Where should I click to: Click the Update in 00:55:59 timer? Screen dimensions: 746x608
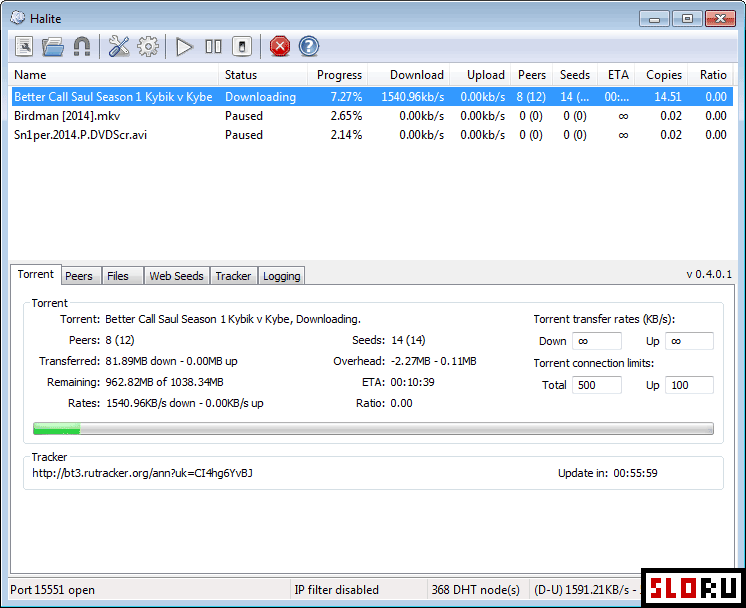point(608,473)
